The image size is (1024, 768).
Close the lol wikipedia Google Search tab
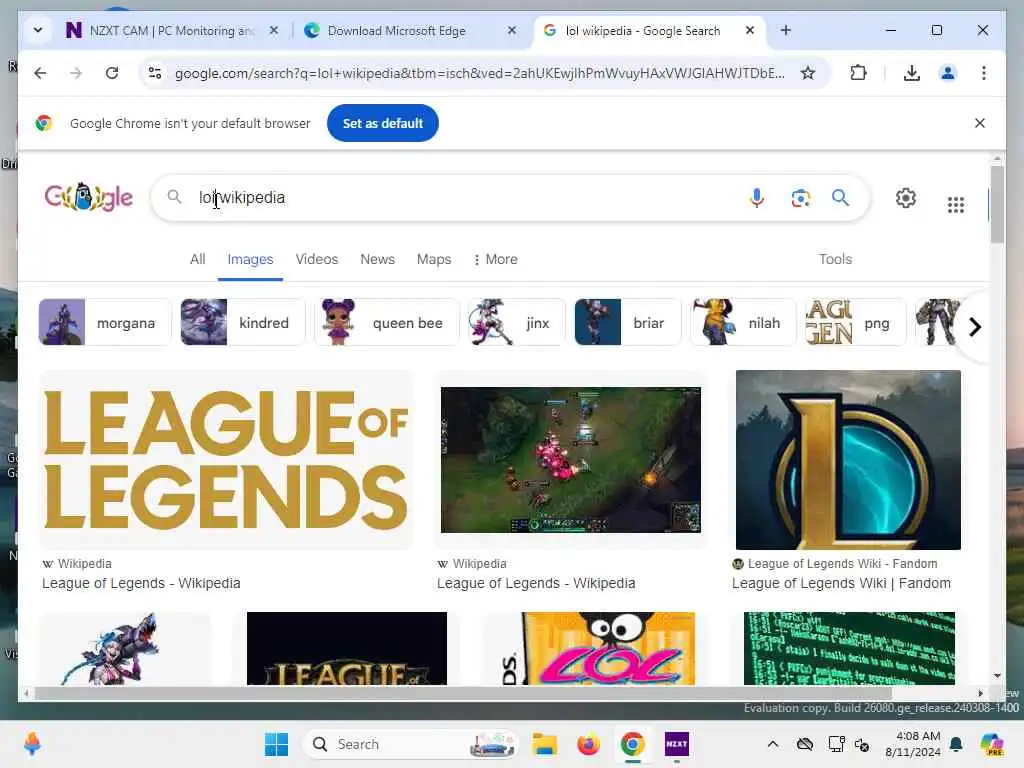(x=750, y=30)
